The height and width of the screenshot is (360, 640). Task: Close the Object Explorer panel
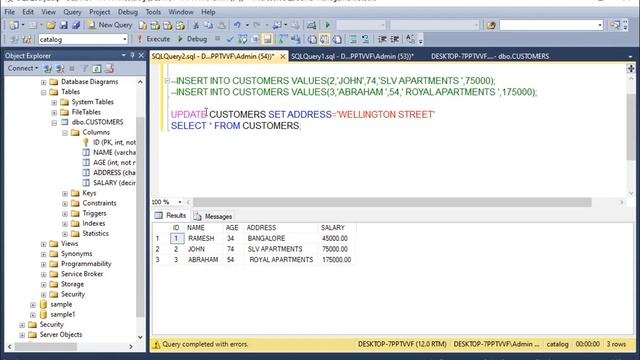(x=141, y=56)
